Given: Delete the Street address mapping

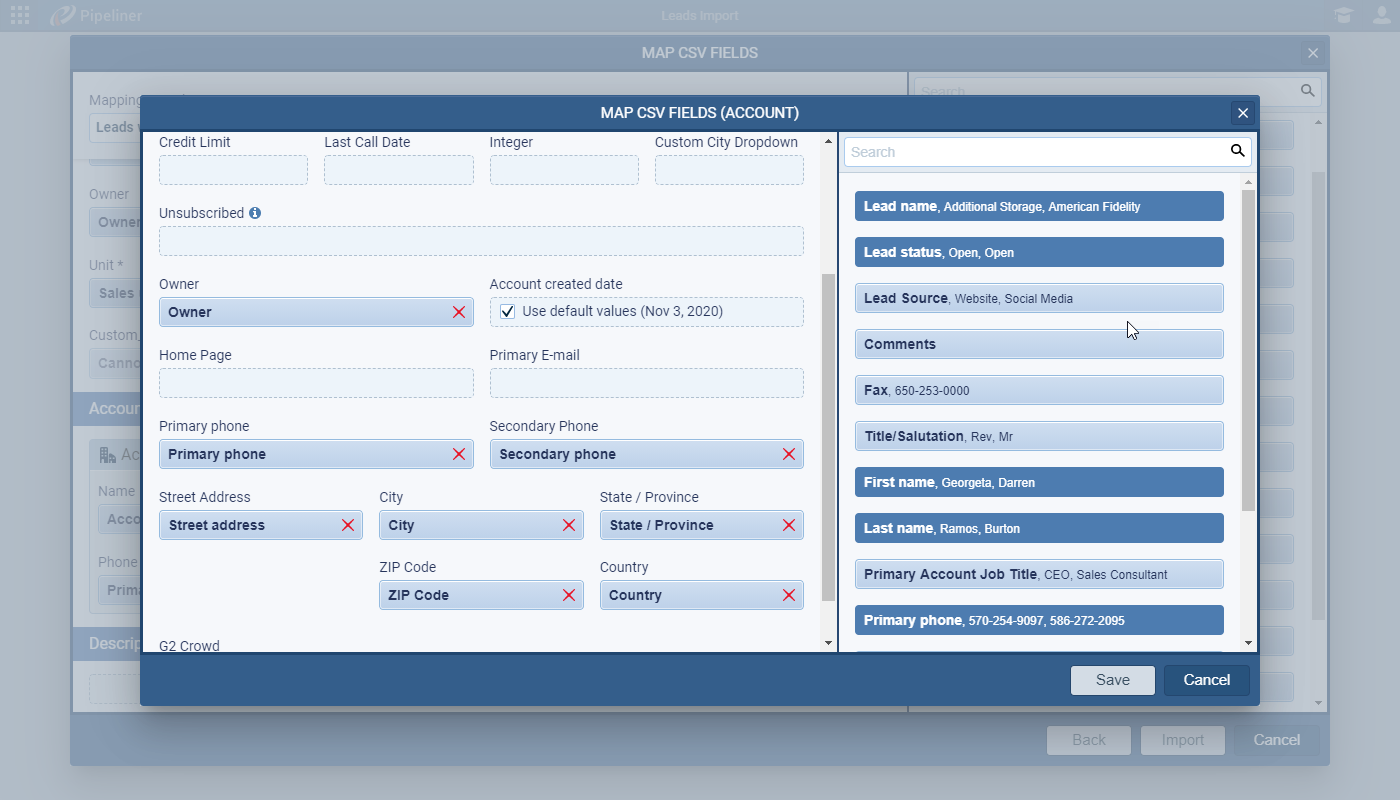Looking at the screenshot, I should (x=348, y=525).
